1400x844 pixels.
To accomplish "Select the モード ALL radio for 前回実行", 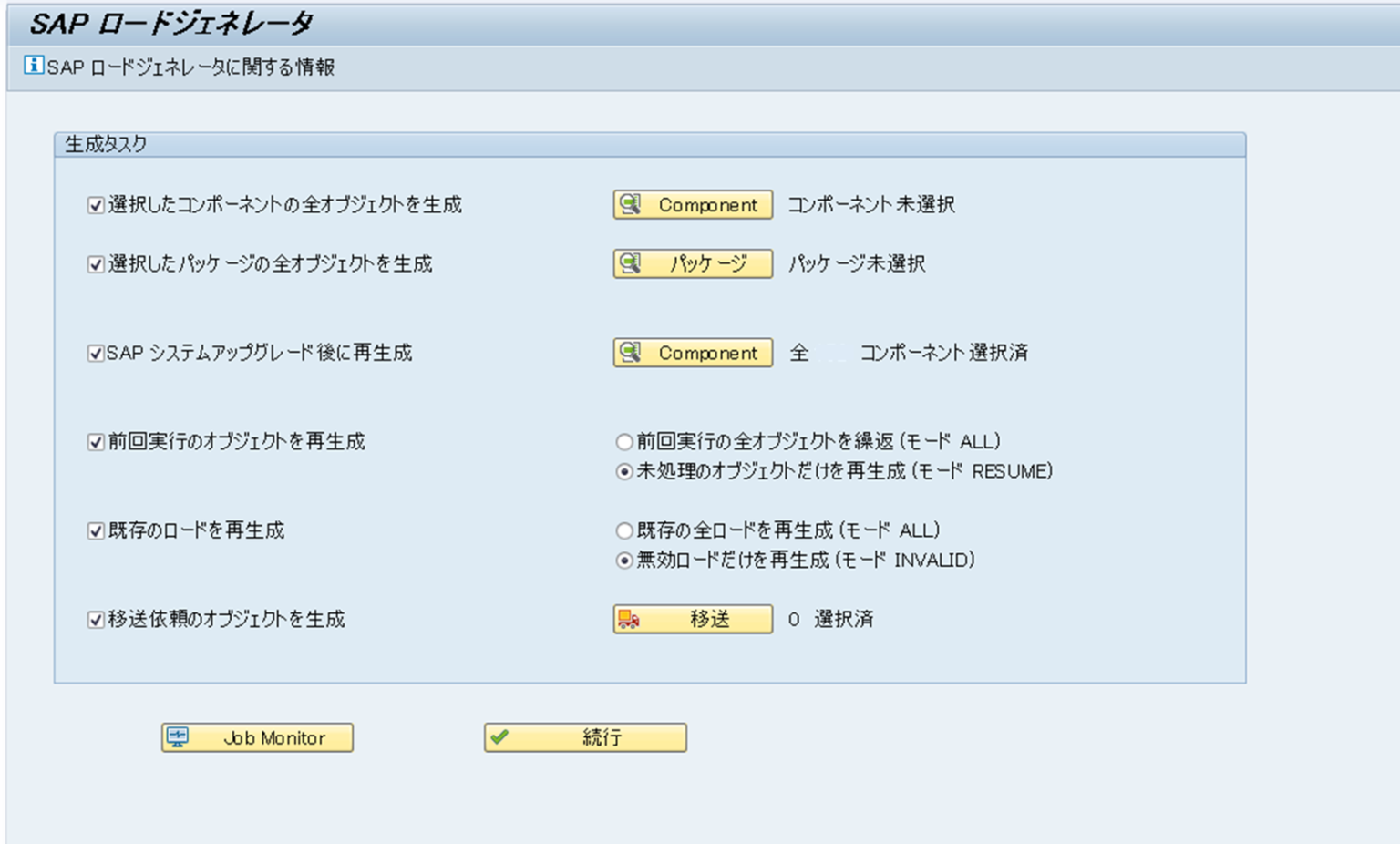I will [623, 441].
